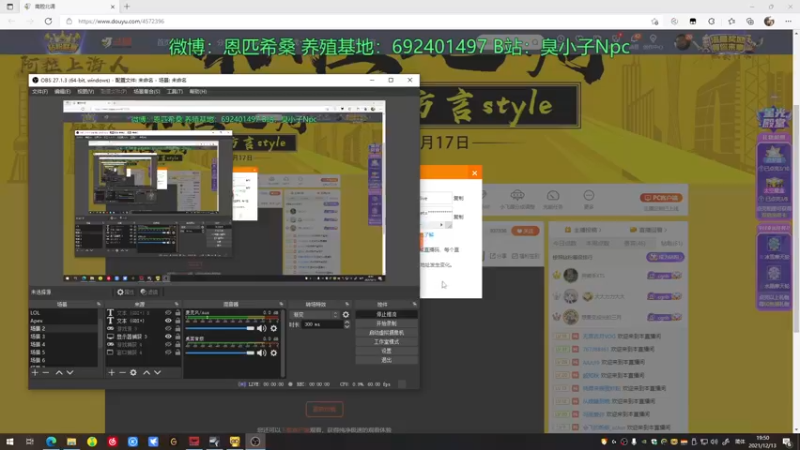Refresh the browser page

point(48,21)
